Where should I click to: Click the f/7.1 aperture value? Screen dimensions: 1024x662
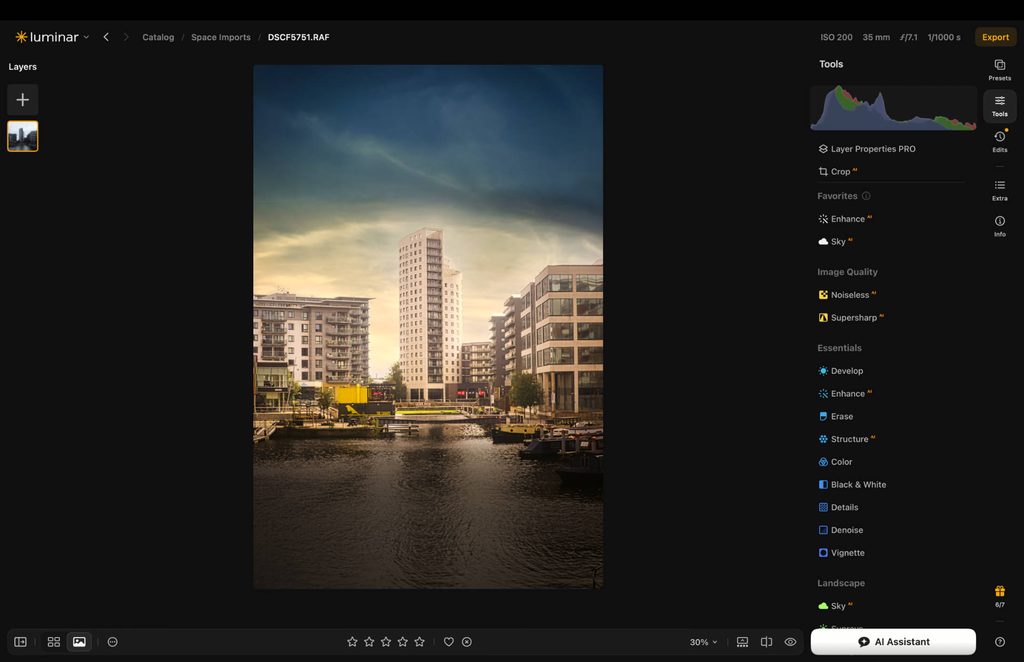[908, 37]
